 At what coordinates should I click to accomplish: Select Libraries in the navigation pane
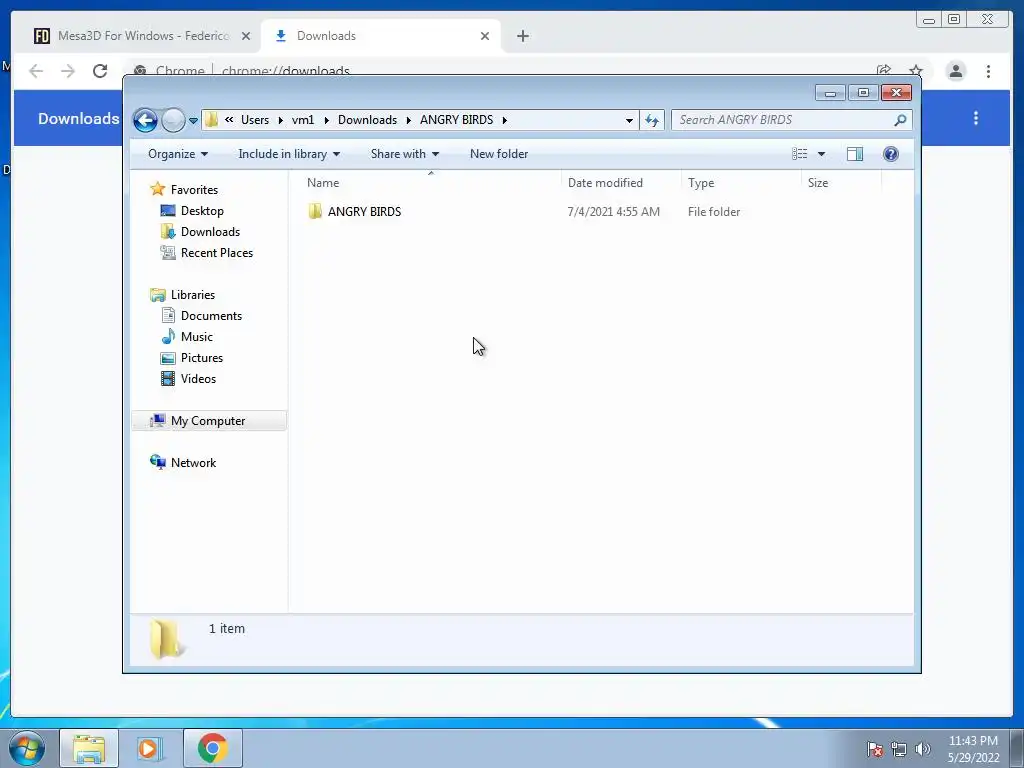(x=193, y=295)
